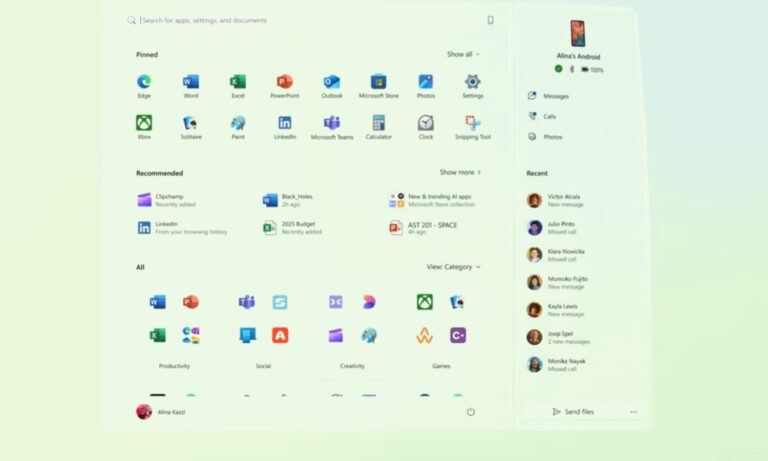Viewport: 768px width, 461px height.
Task: Toggle the phone panel icon beside search
Action: click(x=490, y=20)
